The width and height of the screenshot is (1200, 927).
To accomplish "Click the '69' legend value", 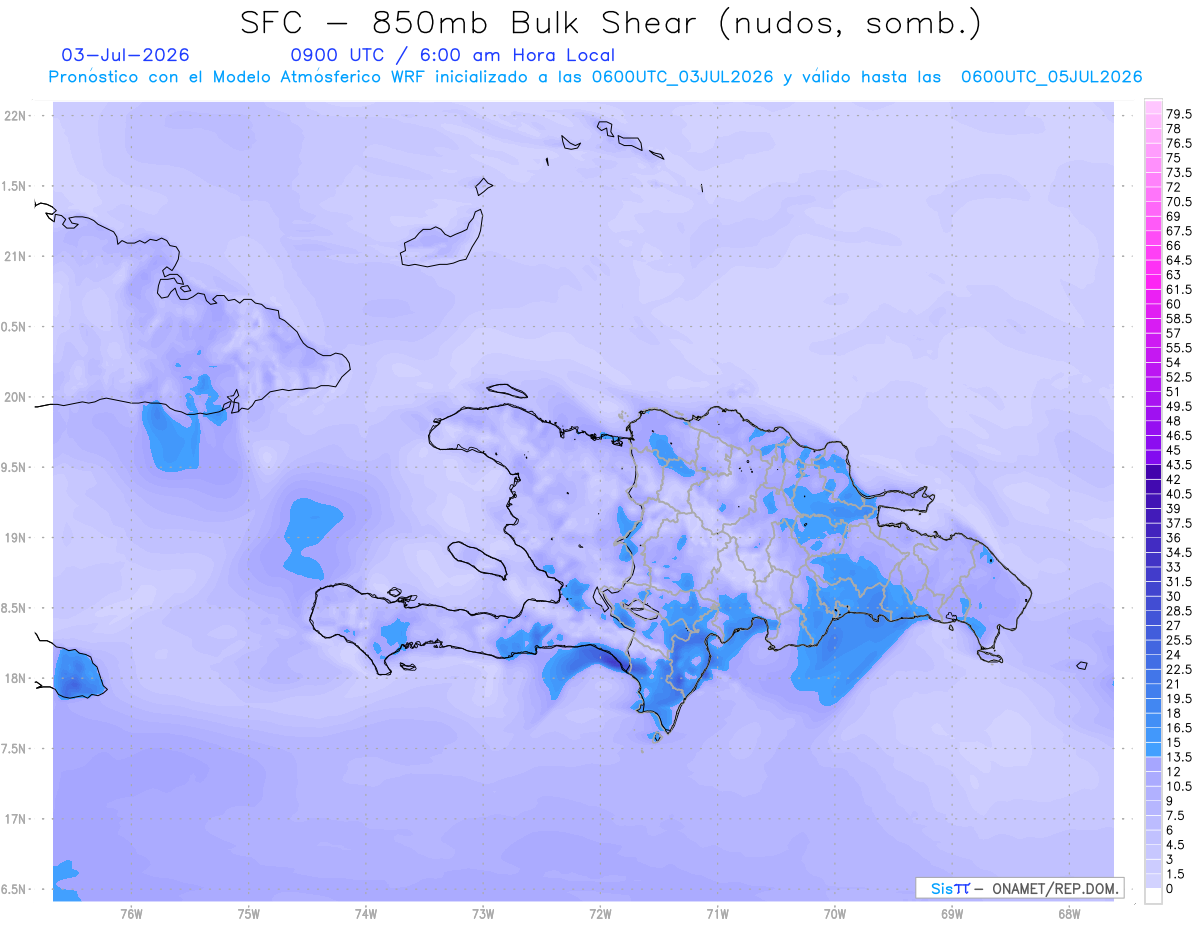I will (x=1174, y=216).
